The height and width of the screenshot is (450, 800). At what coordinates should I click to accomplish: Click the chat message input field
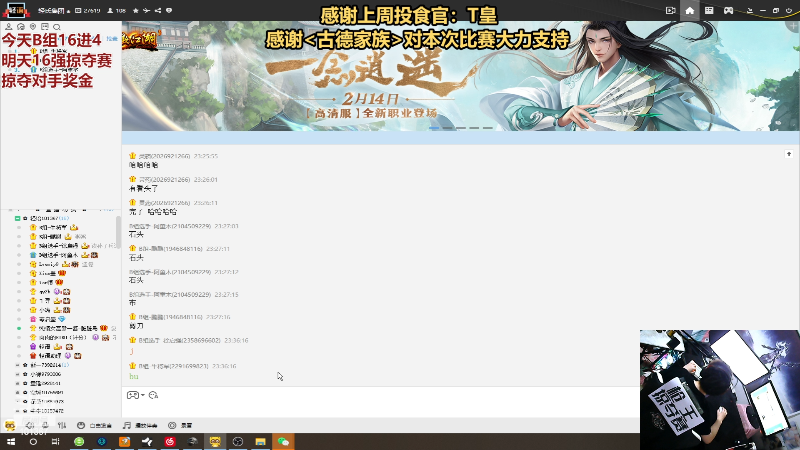coord(381,409)
